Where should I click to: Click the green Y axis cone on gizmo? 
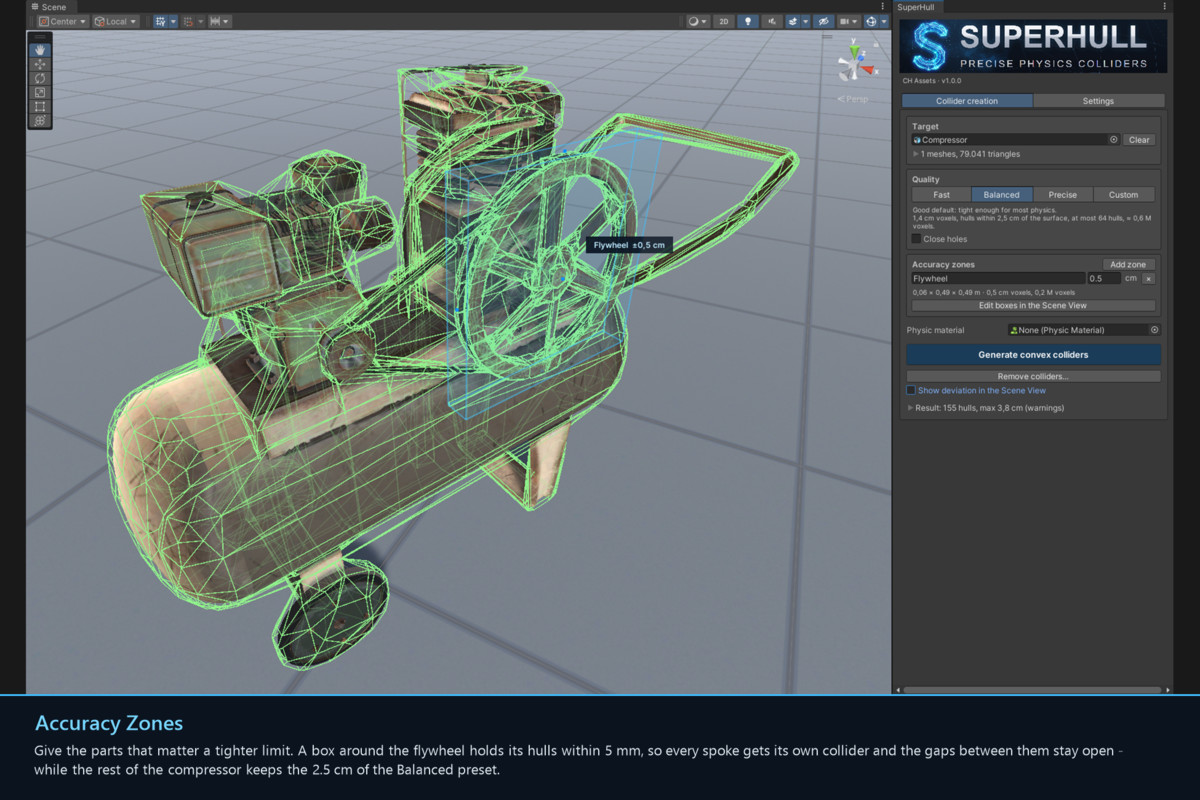click(x=854, y=50)
